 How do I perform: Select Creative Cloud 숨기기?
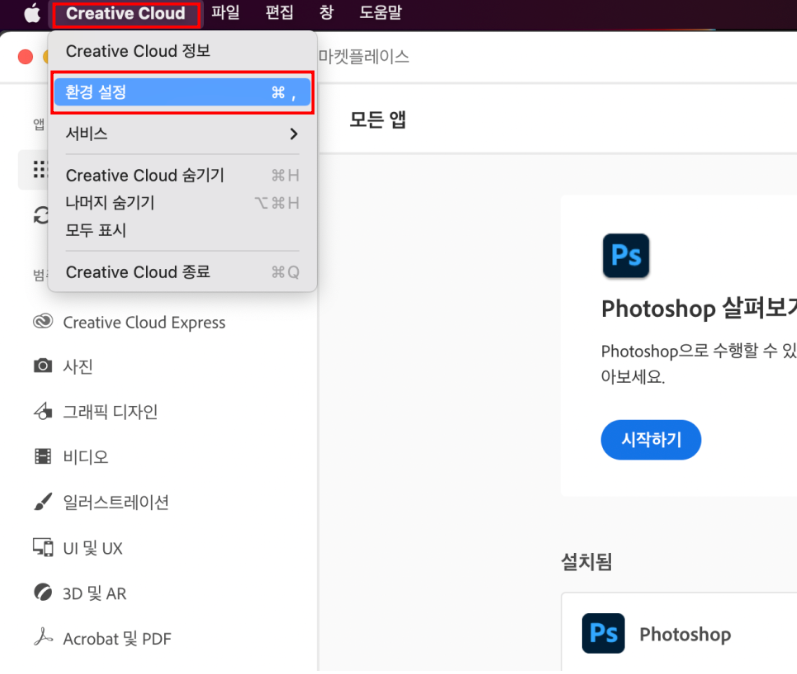182,175
